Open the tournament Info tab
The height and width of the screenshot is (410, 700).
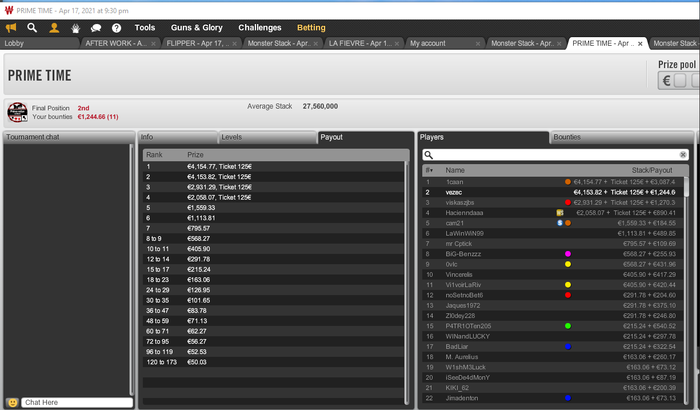click(177, 137)
